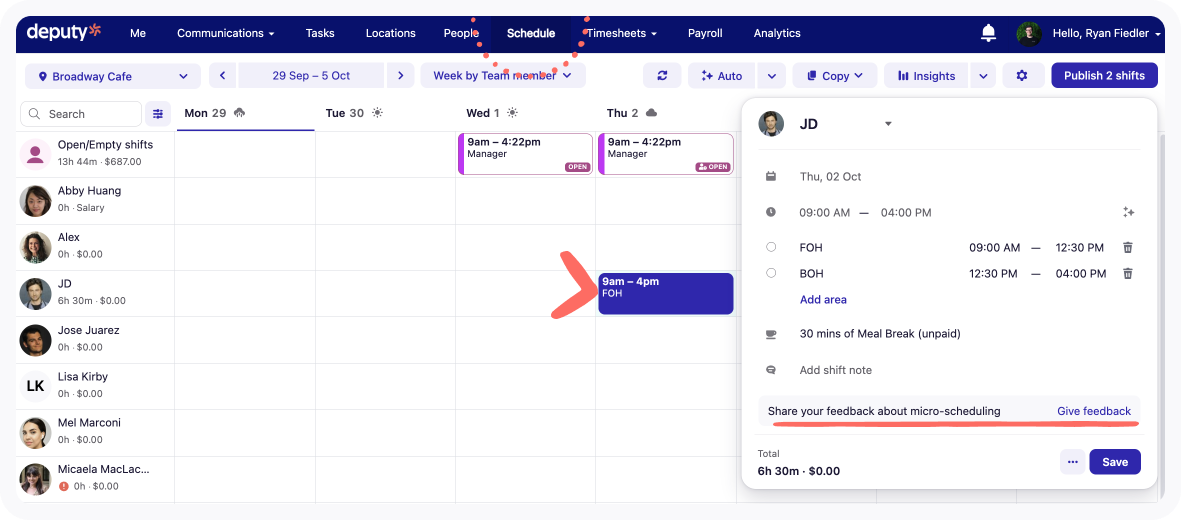Image resolution: width=1181 pixels, height=520 pixels.
Task: Go to the Payroll tab
Action: [705, 33]
